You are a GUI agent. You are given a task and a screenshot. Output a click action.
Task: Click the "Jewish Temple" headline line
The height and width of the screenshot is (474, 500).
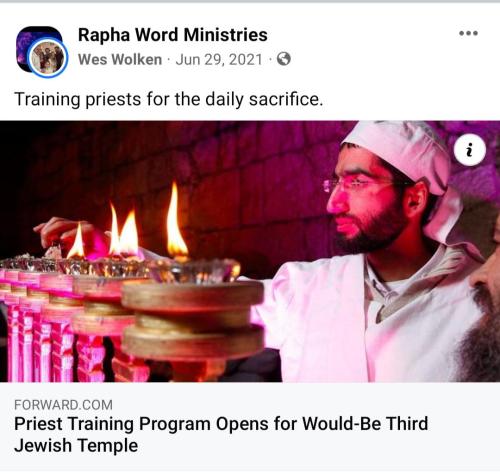click(x=76, y=446)
